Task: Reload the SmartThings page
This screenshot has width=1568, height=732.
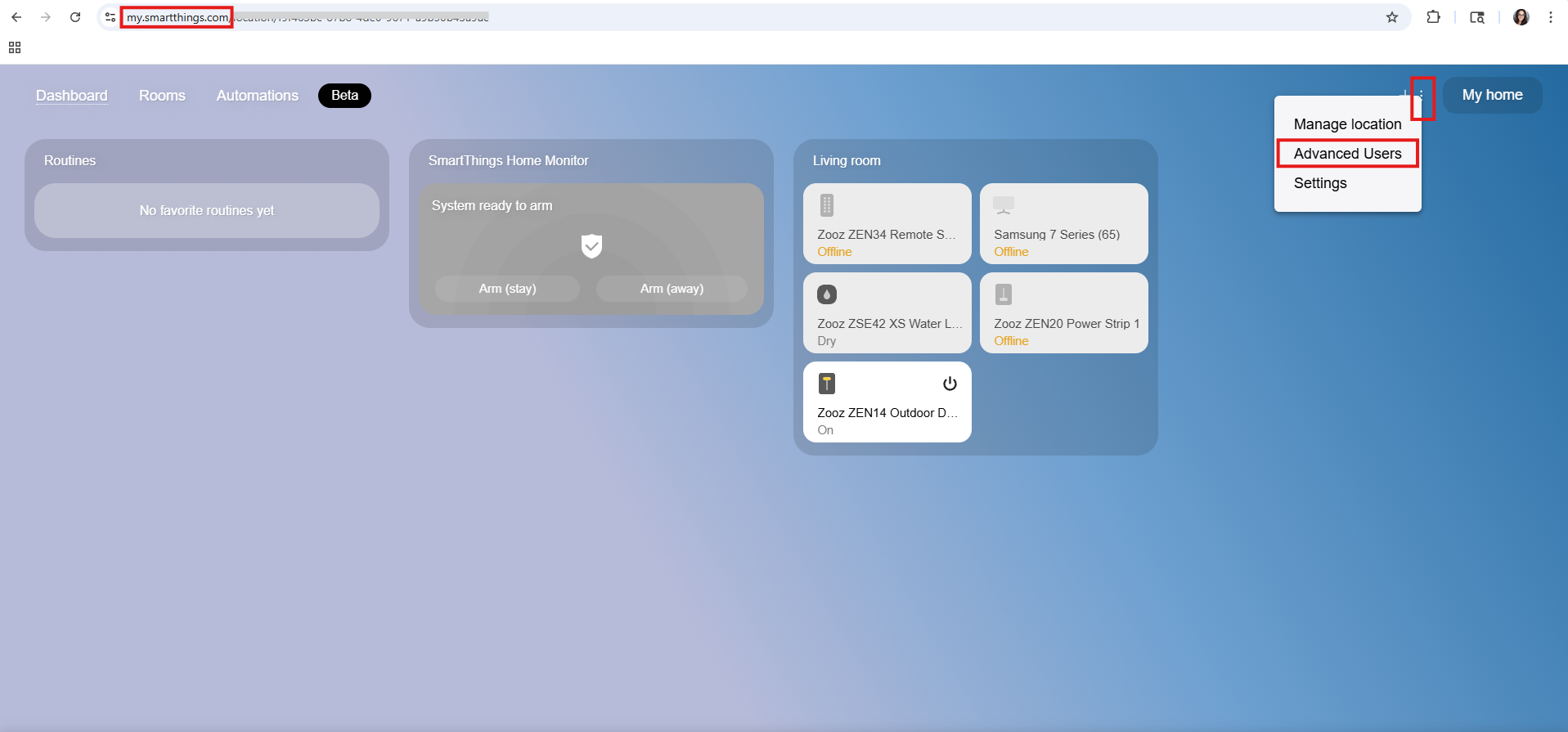Action: click(x=75, y=17)
